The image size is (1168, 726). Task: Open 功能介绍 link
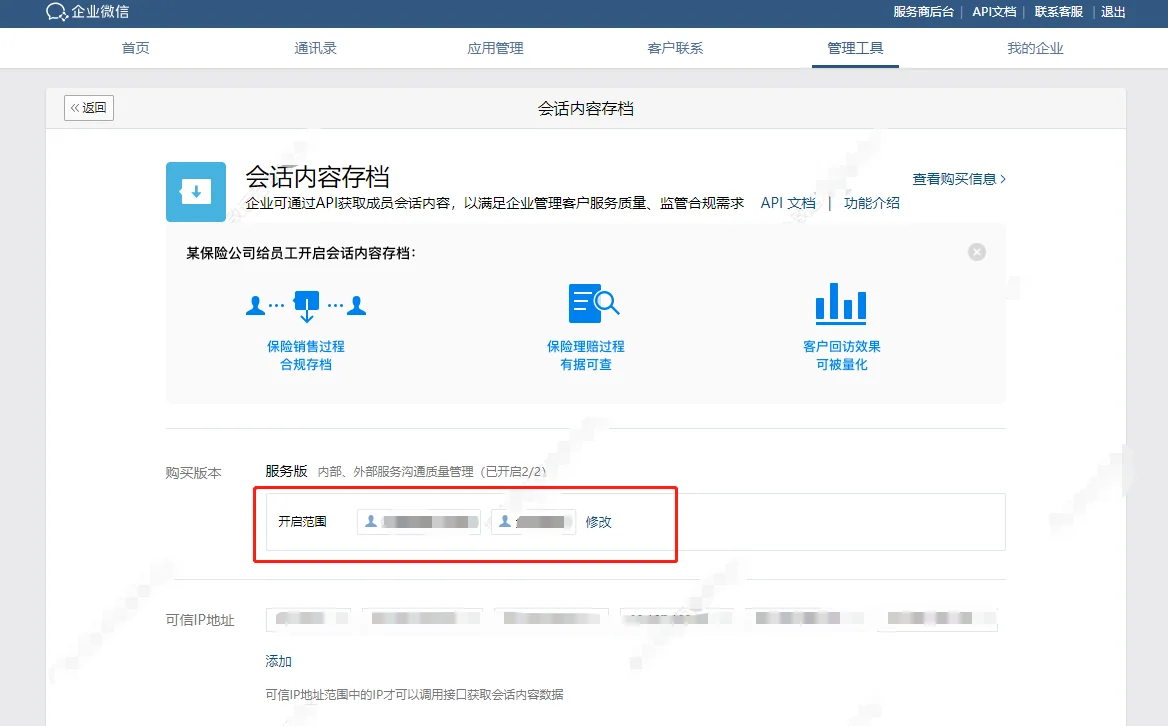[872, 203]
